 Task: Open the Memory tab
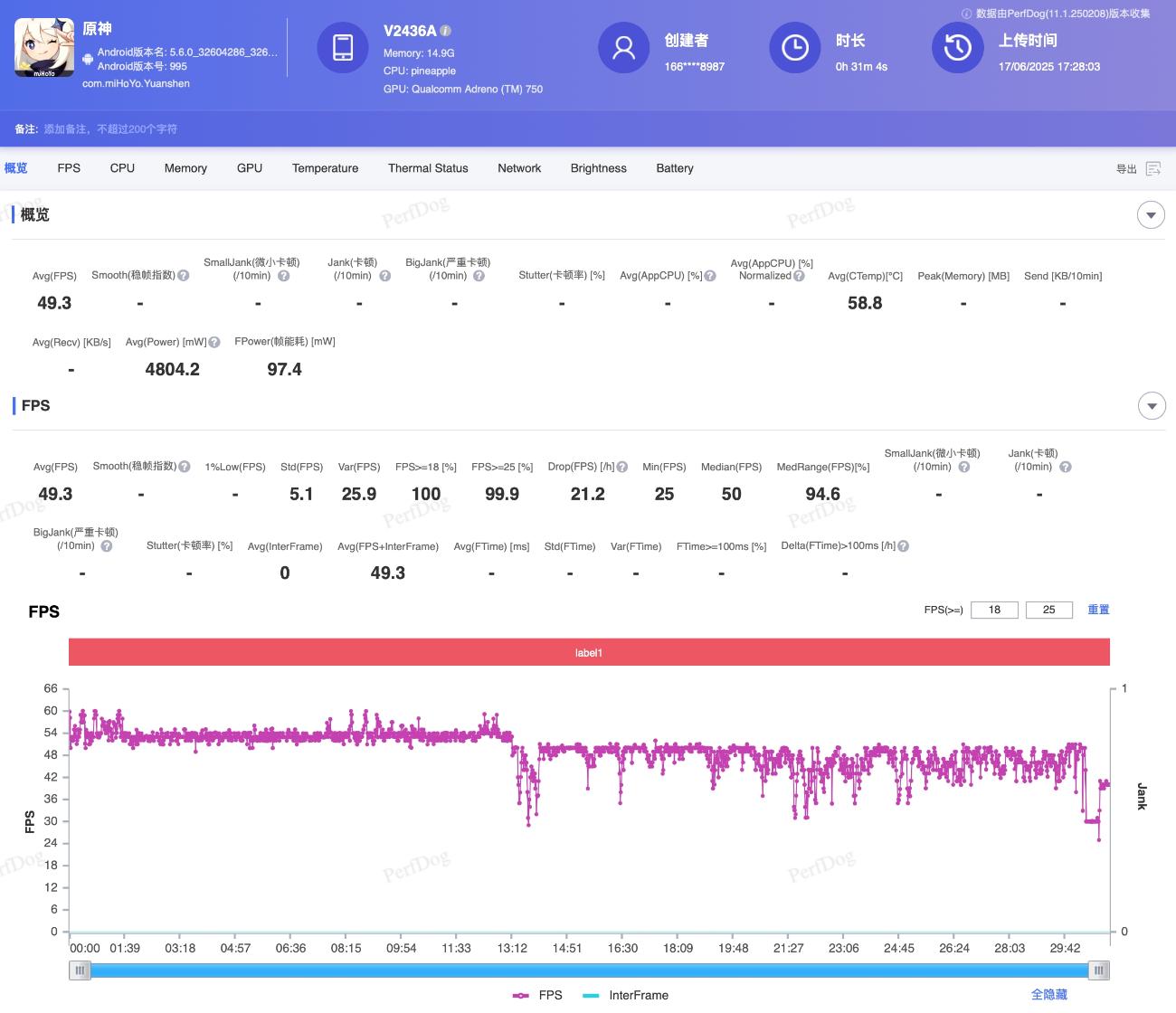(185, 168)
